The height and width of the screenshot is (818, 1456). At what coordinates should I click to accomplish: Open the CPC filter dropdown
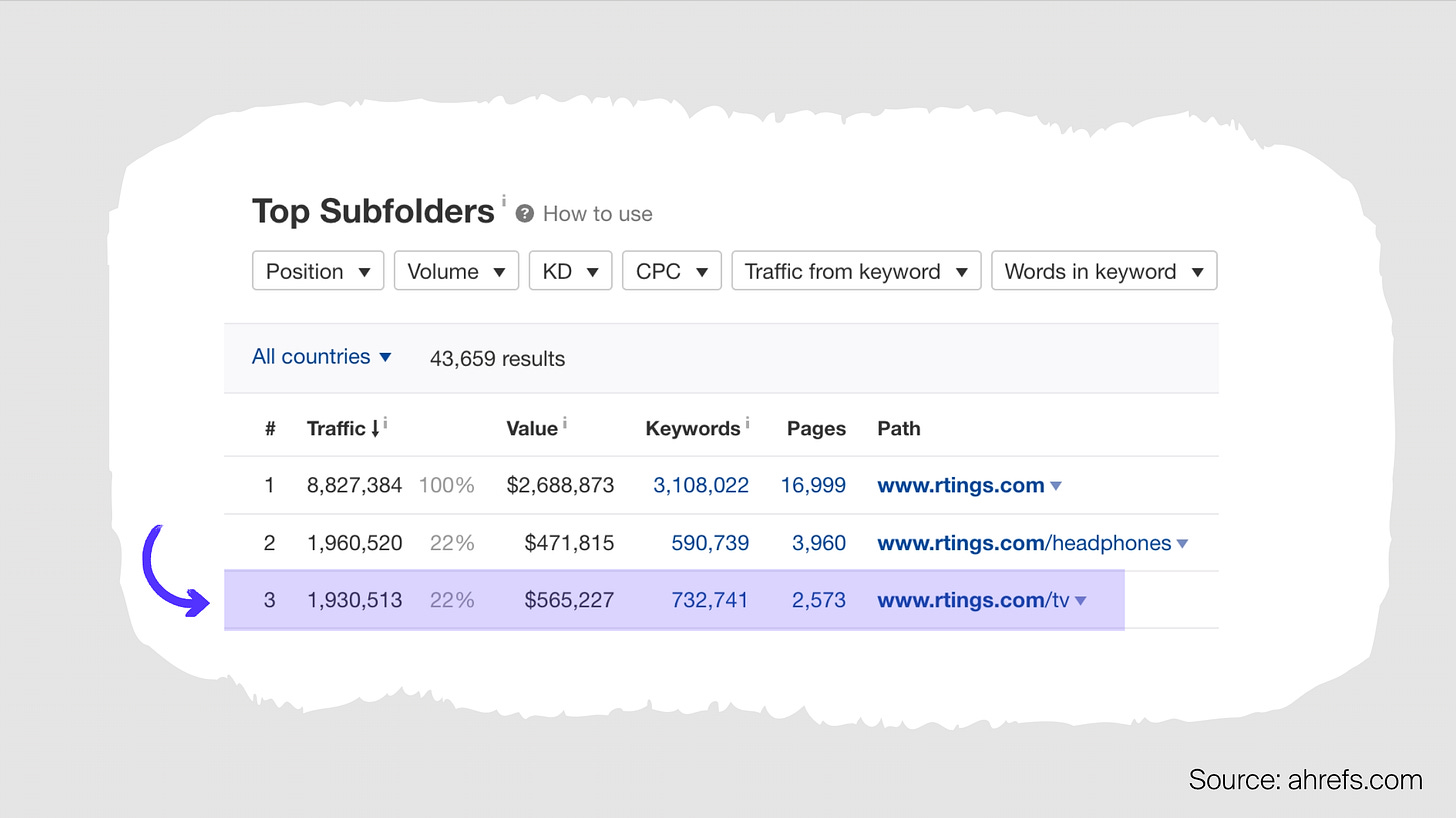pos(671,271)
